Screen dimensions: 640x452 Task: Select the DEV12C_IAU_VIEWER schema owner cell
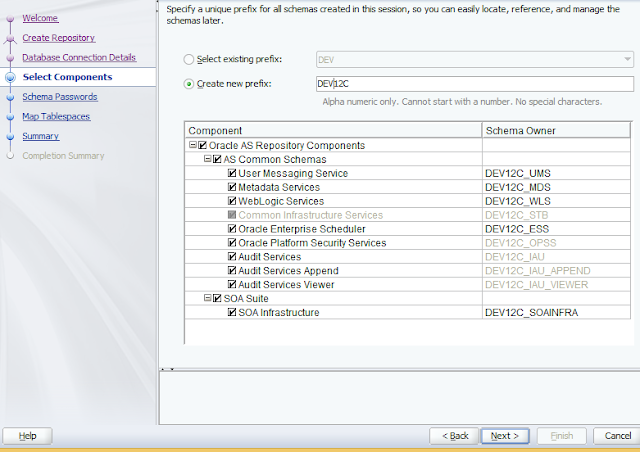[x=556, y=284]
